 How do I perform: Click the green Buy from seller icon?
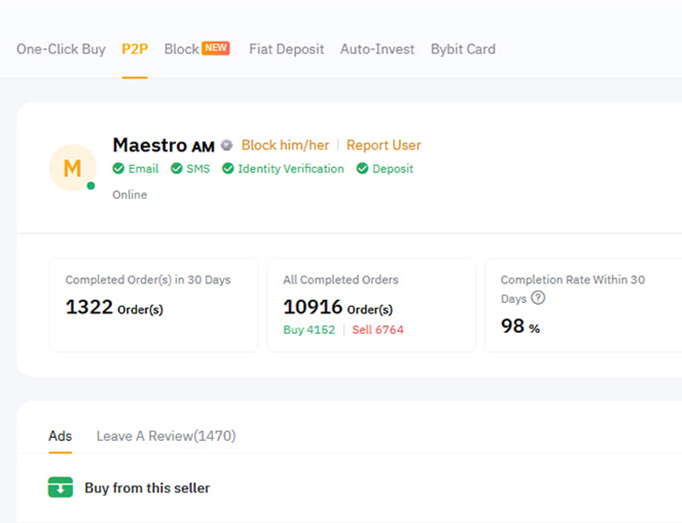click(x=60, y=487)
